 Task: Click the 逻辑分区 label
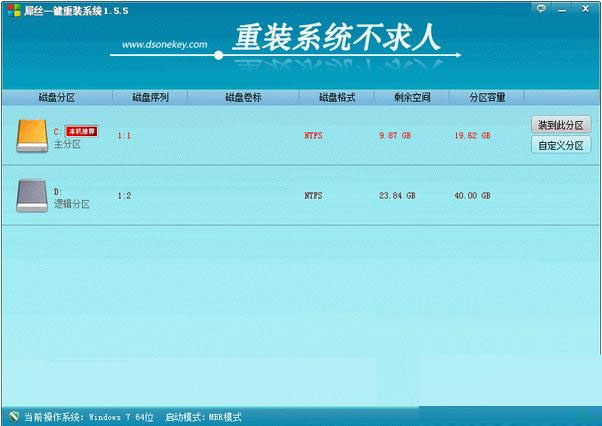71,204
